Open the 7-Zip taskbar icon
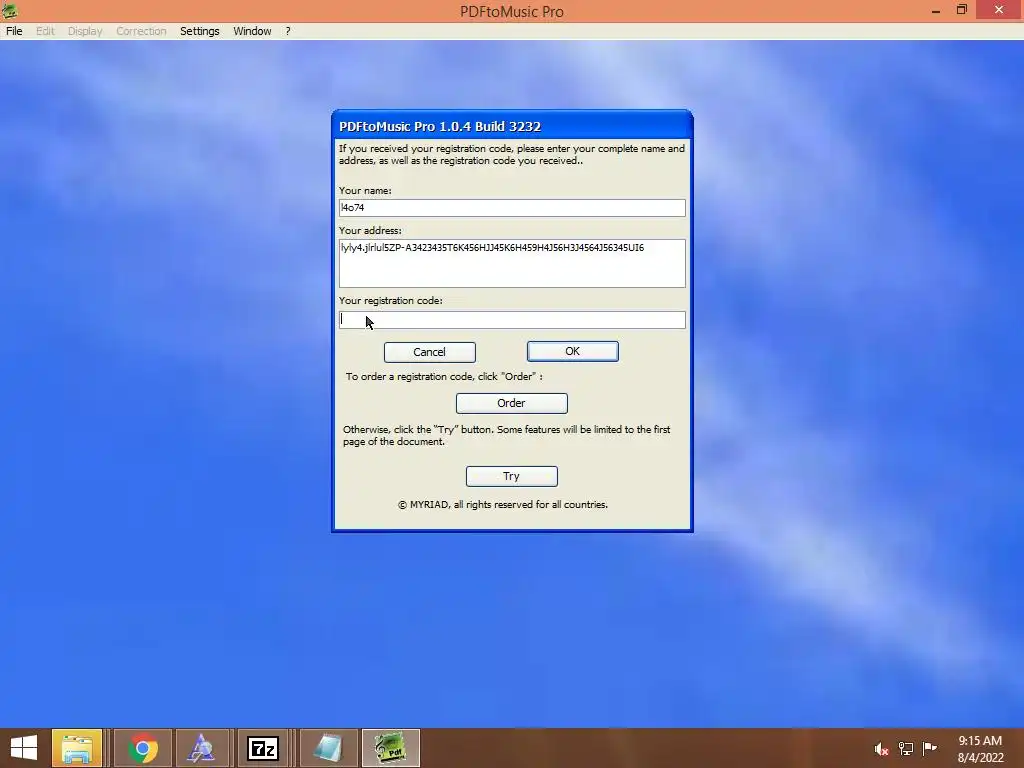 point(263,748)
